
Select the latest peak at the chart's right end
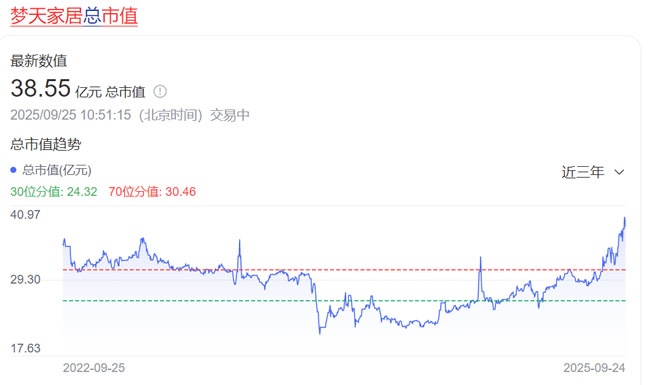click(x=625, y=218)
